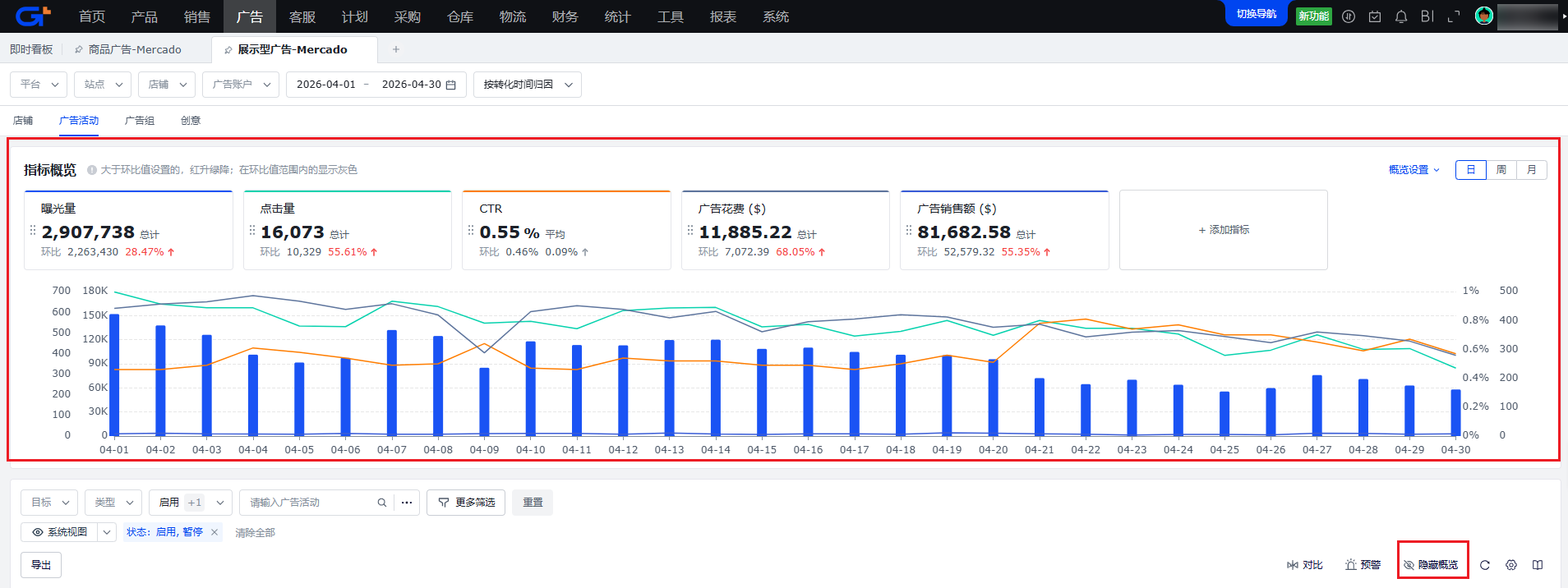Open table settings gear icon
Image resolution: width=1568 pixels, height=588 pixels.
(1511, 565)
